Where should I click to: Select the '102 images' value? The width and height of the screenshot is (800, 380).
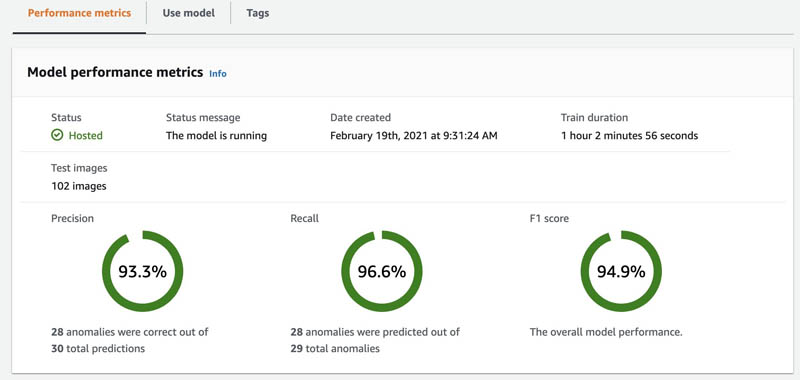point(79,186)
